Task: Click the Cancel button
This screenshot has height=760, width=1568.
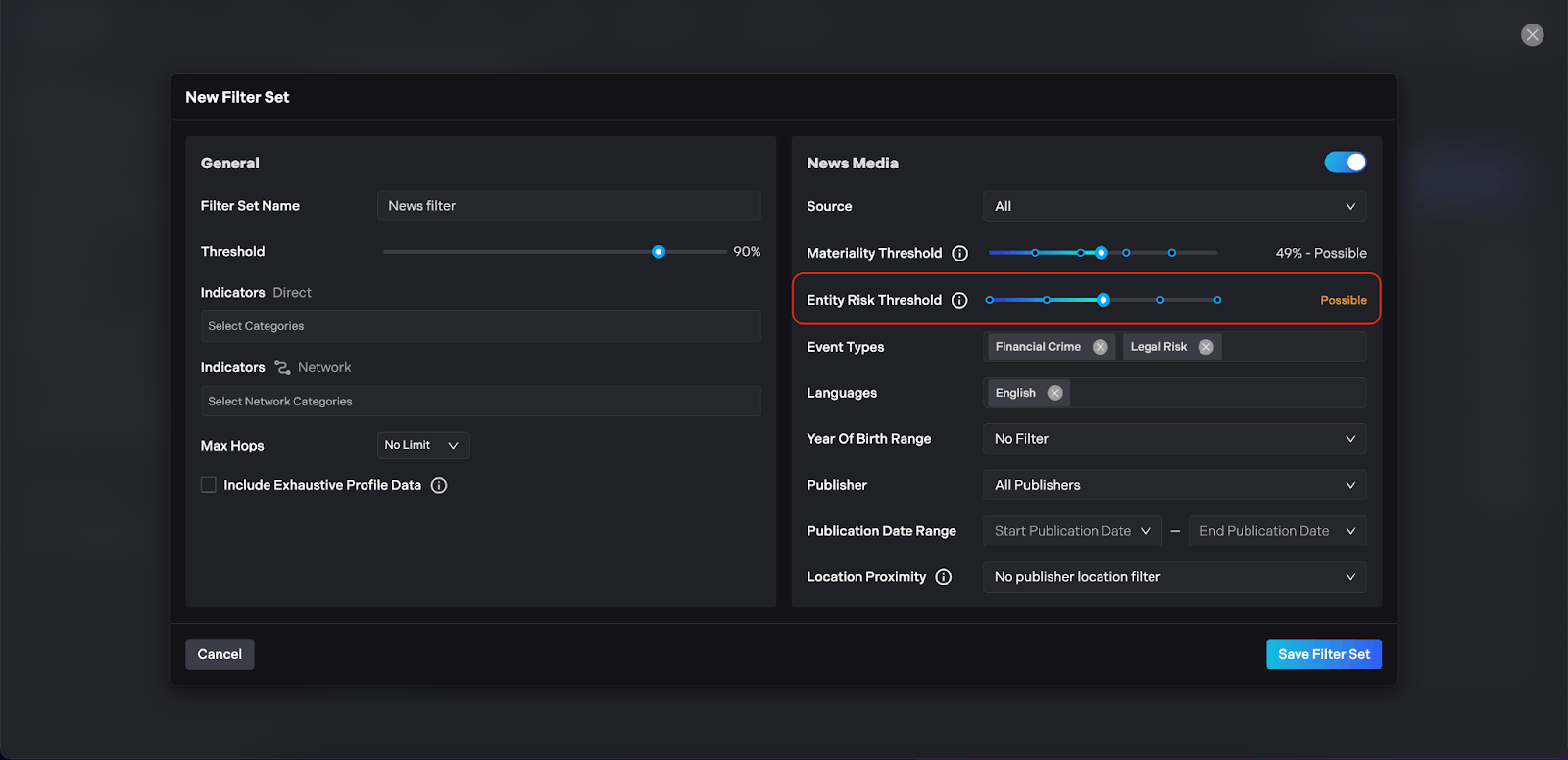Action: (x=220, y=654)
